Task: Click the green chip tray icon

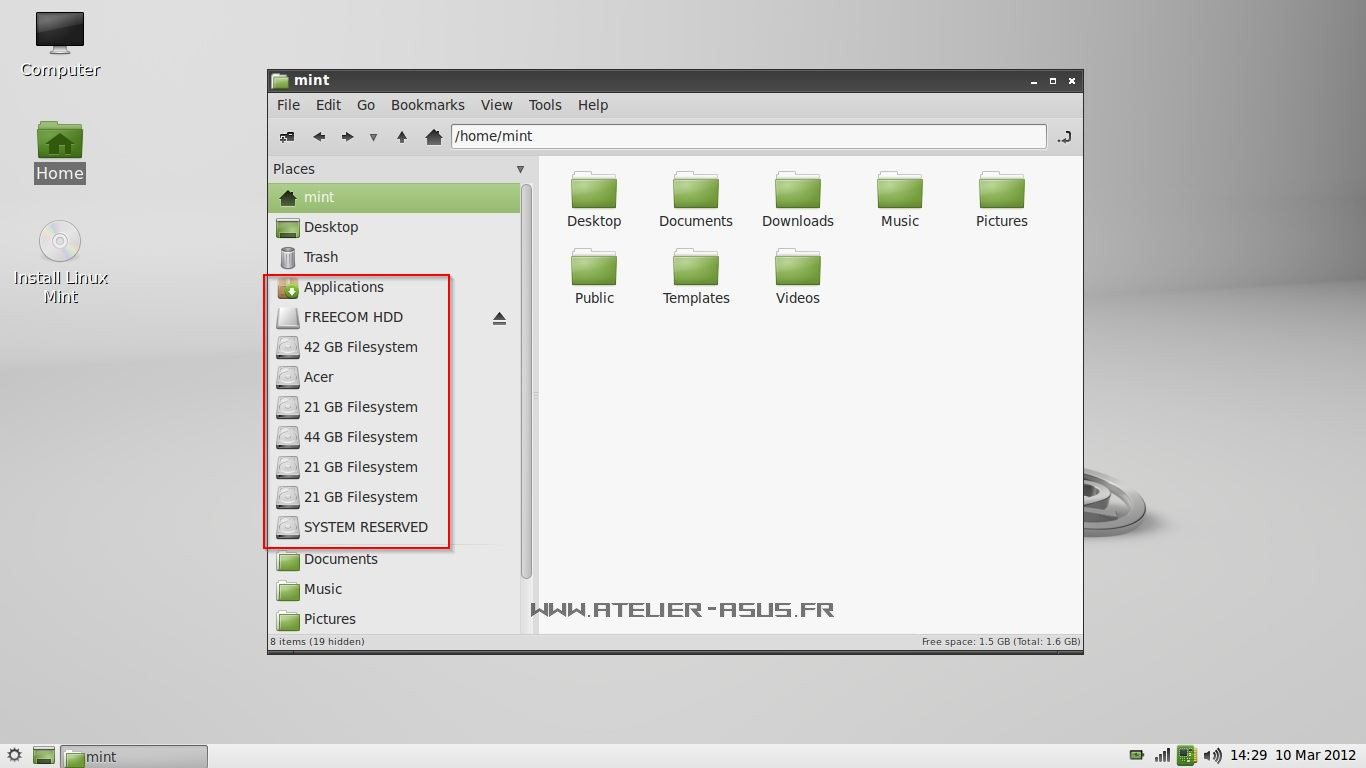Action: coord(1187,756)
